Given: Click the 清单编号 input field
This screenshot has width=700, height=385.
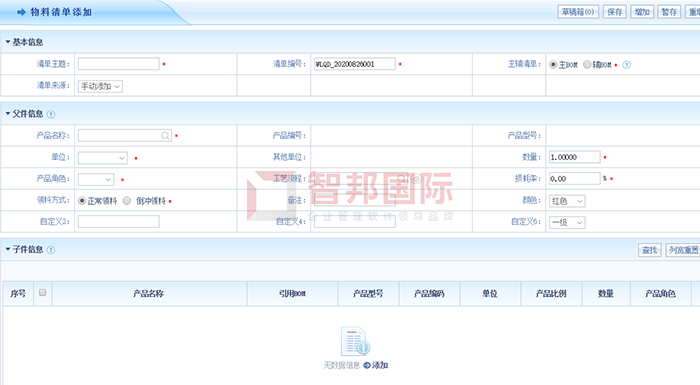Looking at the screenshot, I should pyautogui.click(x=354, y=64).
